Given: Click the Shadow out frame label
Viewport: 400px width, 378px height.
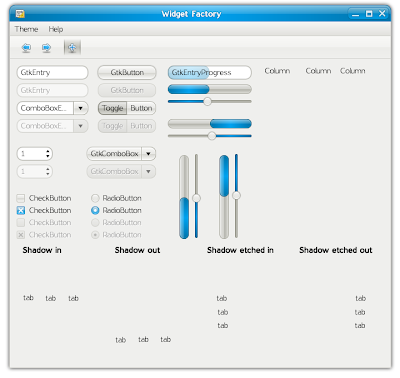Looking at the screenshot, I should click(137, 250).
